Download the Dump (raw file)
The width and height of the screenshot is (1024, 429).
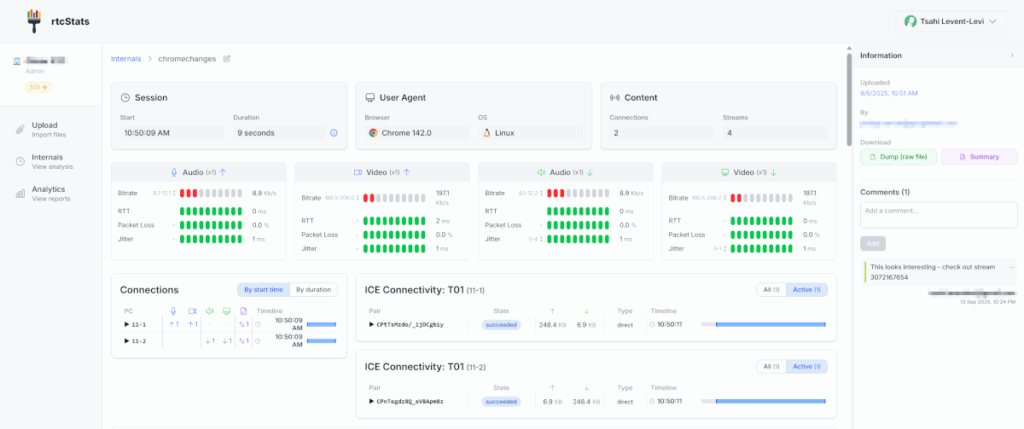coord(898,157)
